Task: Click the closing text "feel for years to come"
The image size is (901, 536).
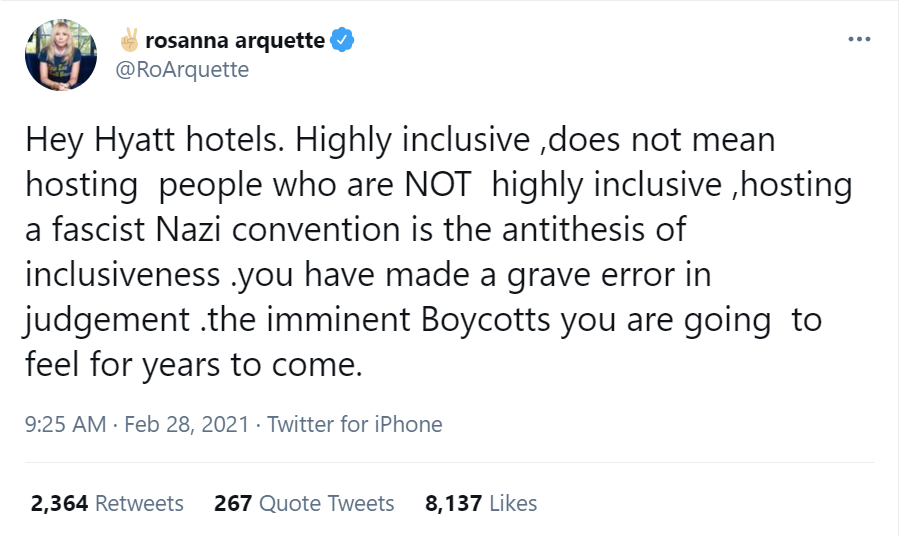Action: 192,364
